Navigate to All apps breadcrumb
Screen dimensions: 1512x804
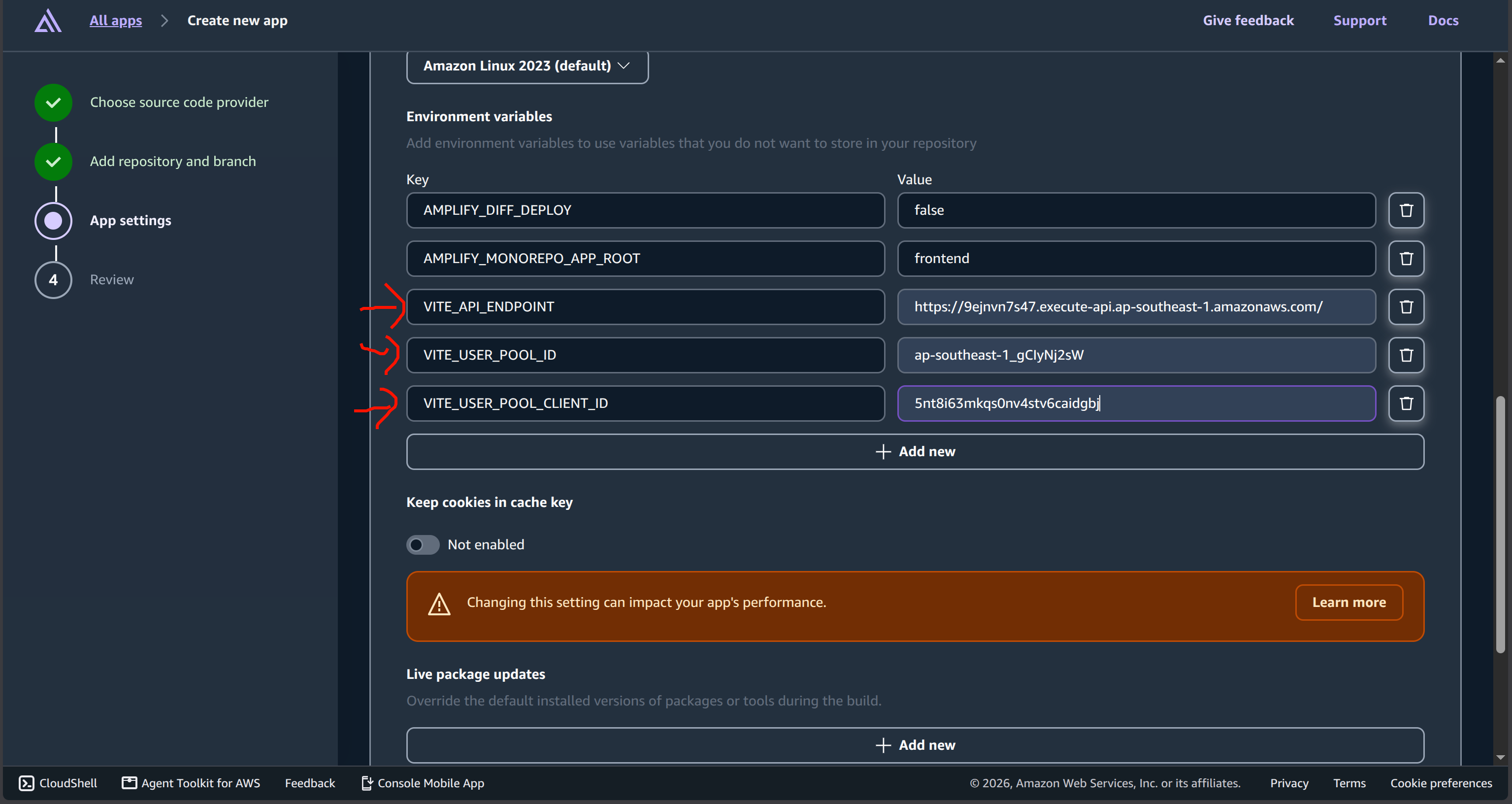coord(116,21)
